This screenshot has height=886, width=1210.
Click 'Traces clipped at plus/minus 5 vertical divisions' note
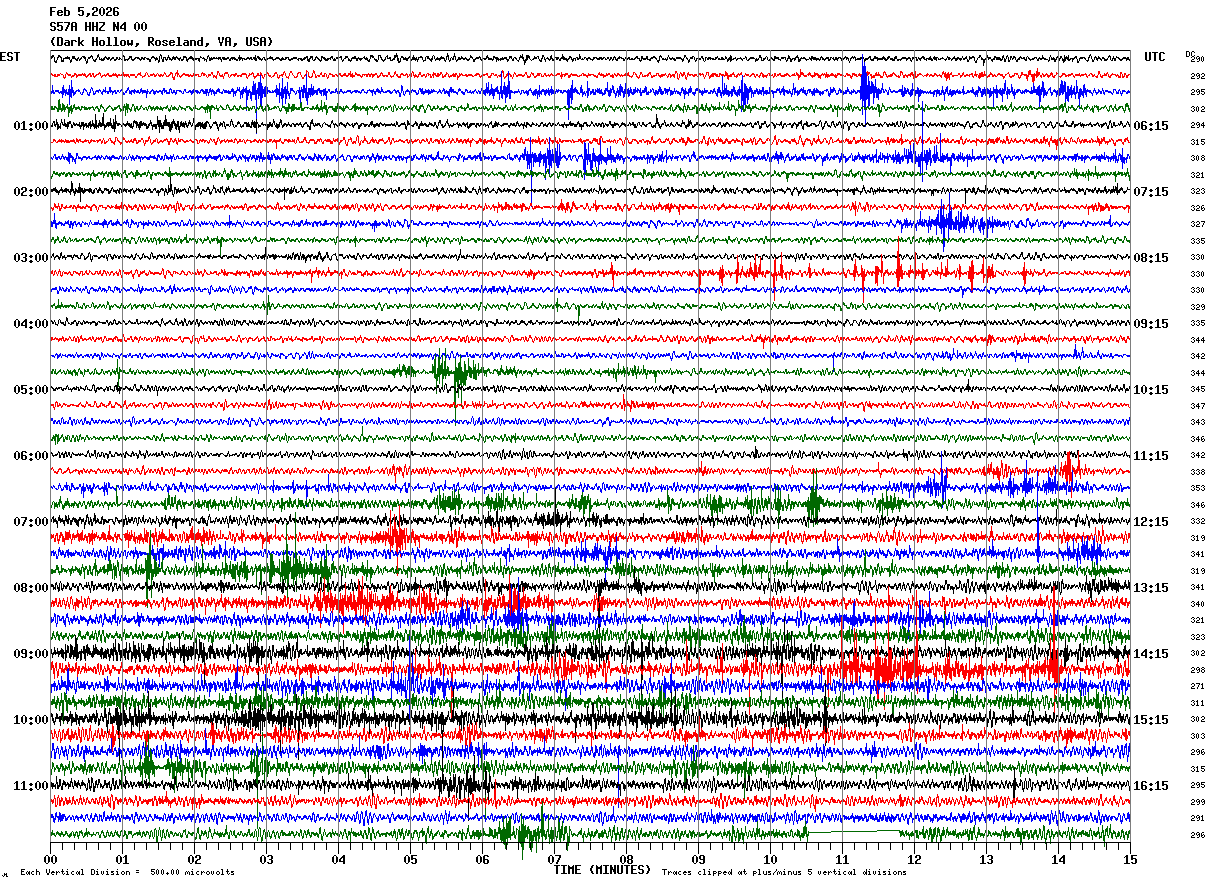click(x=784, y=872)
